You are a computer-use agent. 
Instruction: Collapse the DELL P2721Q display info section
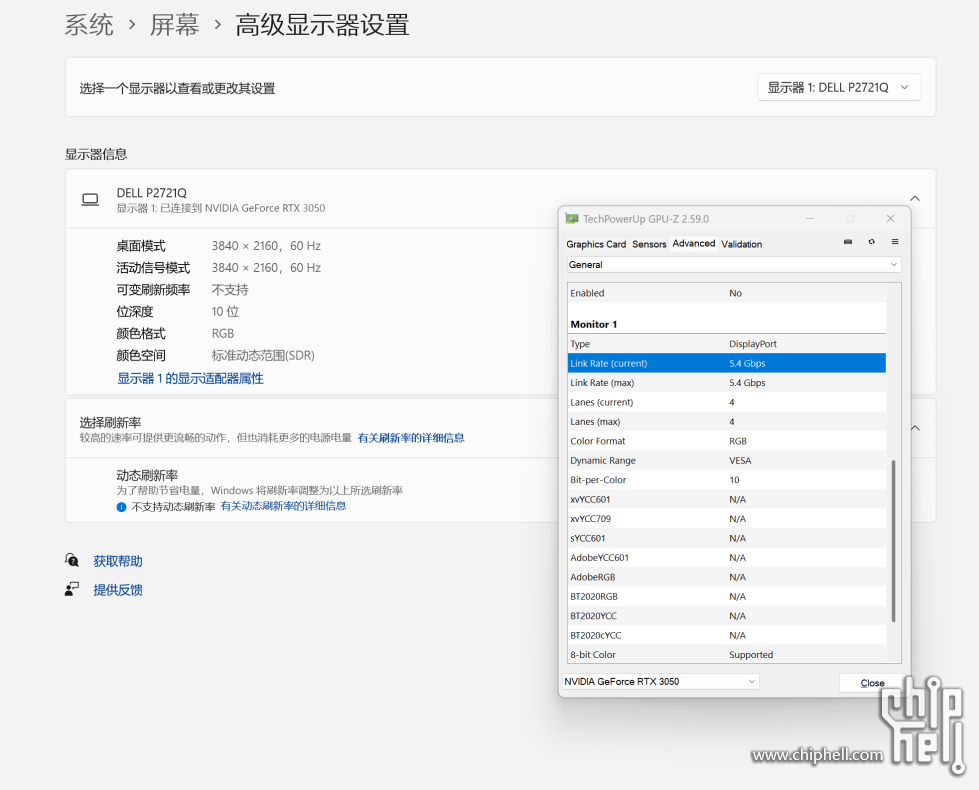pyautogui.click(x=915, y=199)
